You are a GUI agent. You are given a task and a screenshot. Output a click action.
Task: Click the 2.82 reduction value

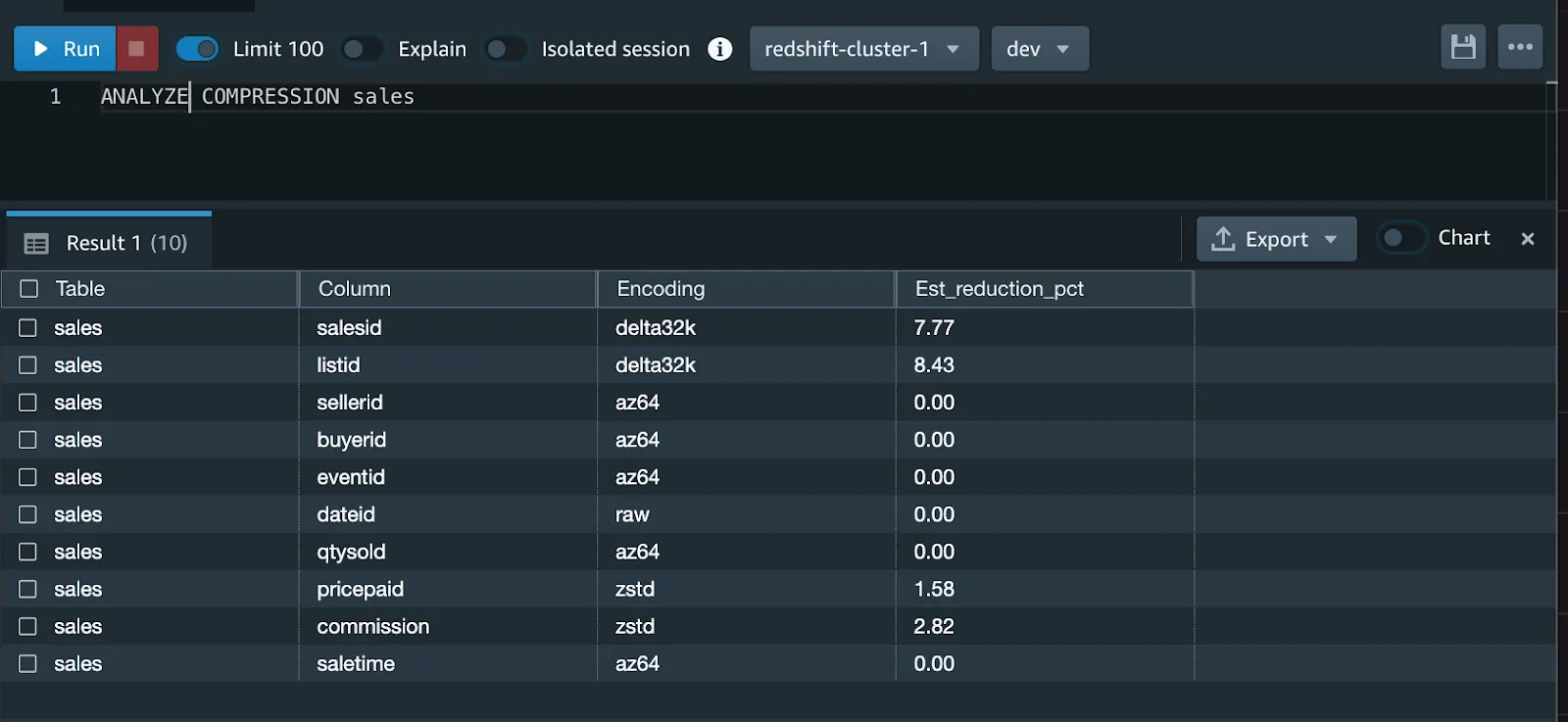[934, 626]
